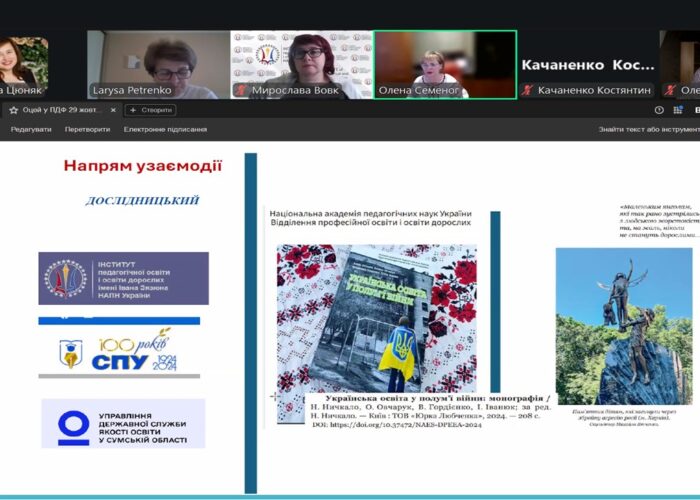Open the 'Перетворити' menu

tap(87, 129)
